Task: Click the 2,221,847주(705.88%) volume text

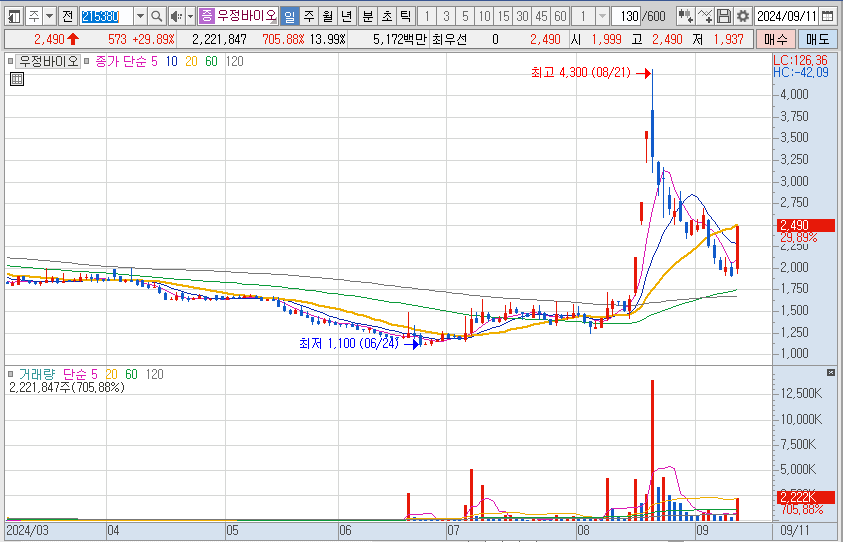Action: [x=67, y=387]
